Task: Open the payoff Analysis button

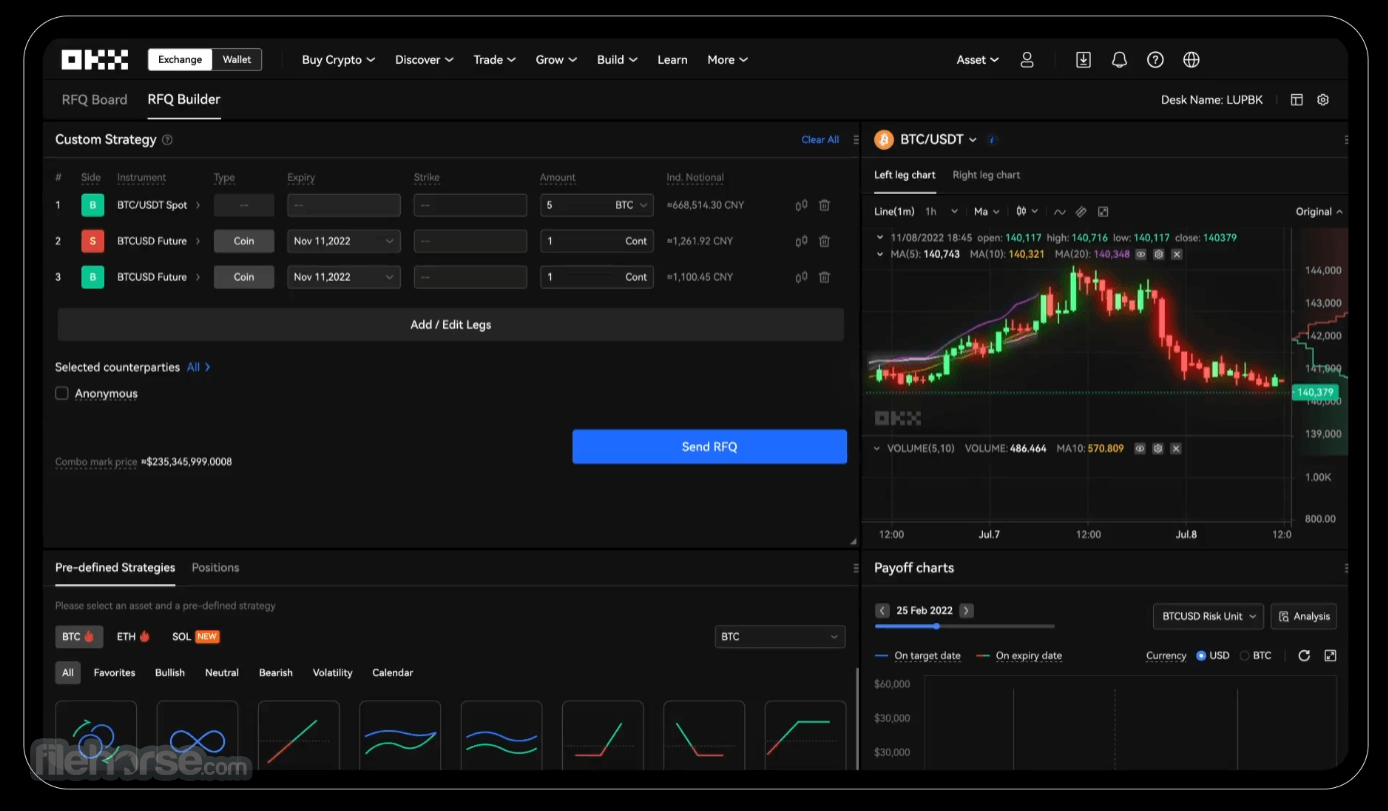Action: pos(1304,617)
